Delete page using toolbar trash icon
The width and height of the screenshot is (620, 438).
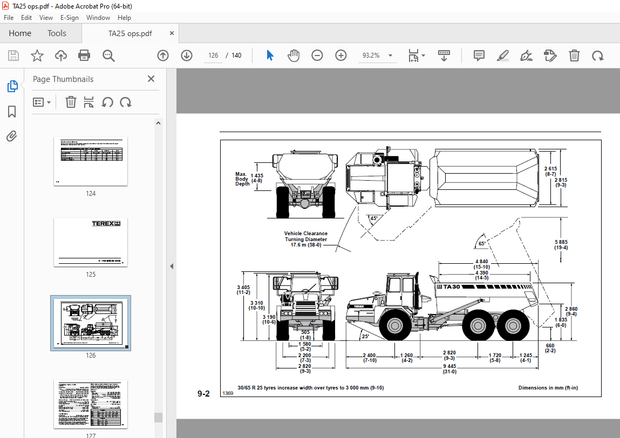574,56
